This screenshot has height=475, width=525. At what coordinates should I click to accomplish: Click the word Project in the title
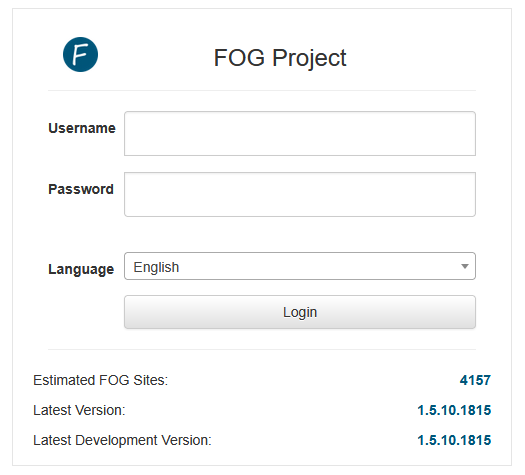pos(309,59)
